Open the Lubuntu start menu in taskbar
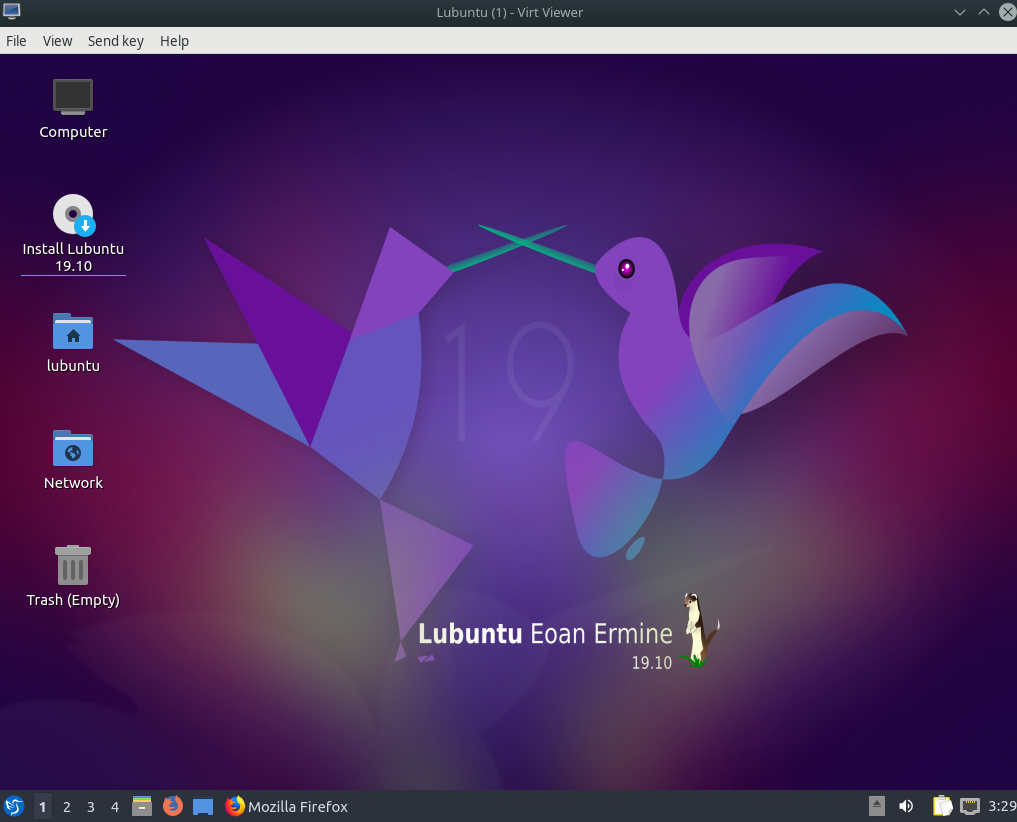This screenshot has width=1017, height=822. [x=14, y=806]
